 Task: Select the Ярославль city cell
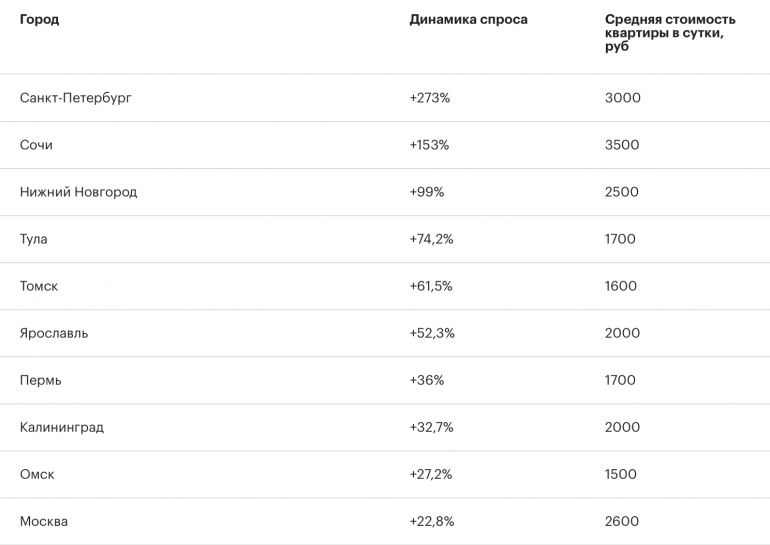pyautogui.click(x=54, y=333)
